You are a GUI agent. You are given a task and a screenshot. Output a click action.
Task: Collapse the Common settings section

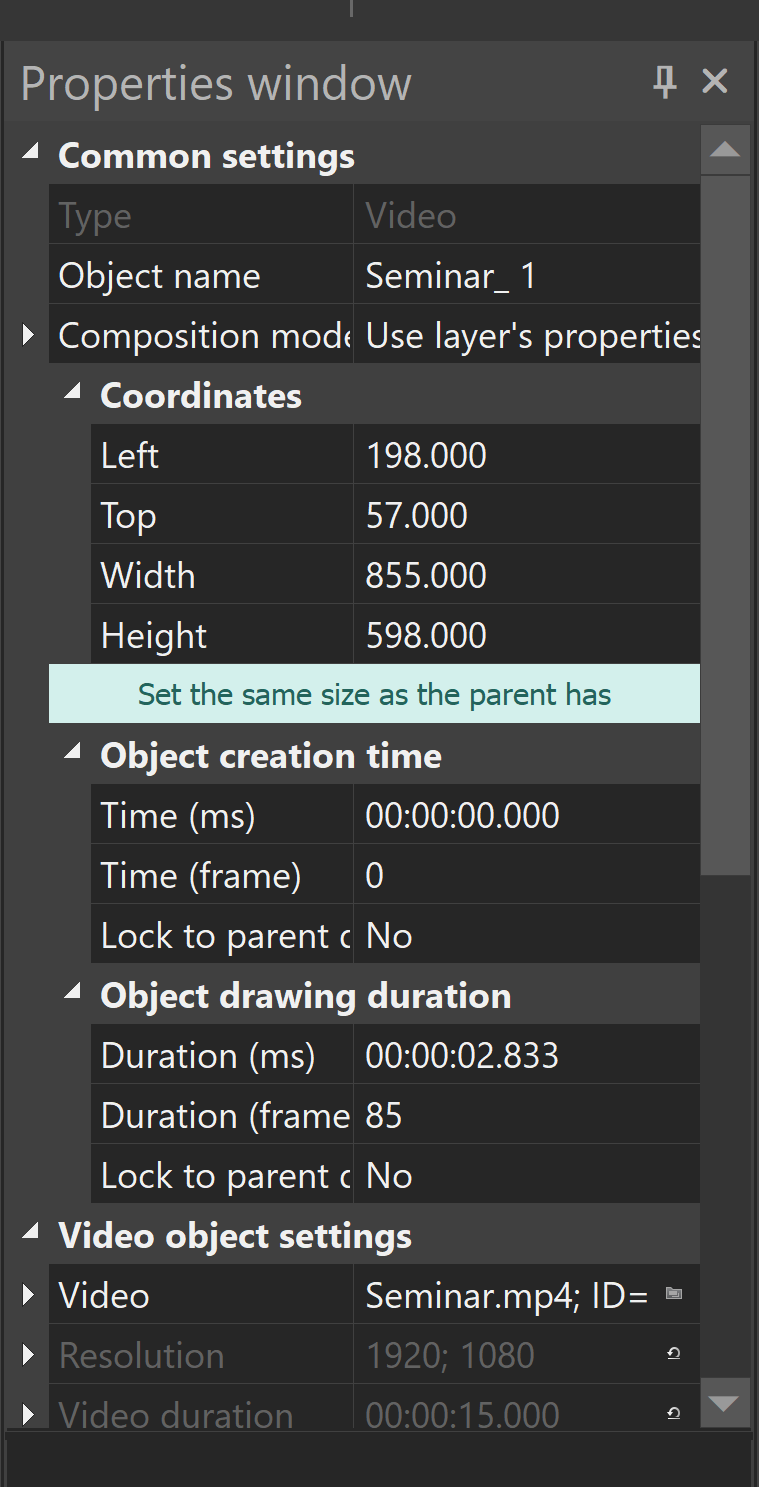click(31, 153)
